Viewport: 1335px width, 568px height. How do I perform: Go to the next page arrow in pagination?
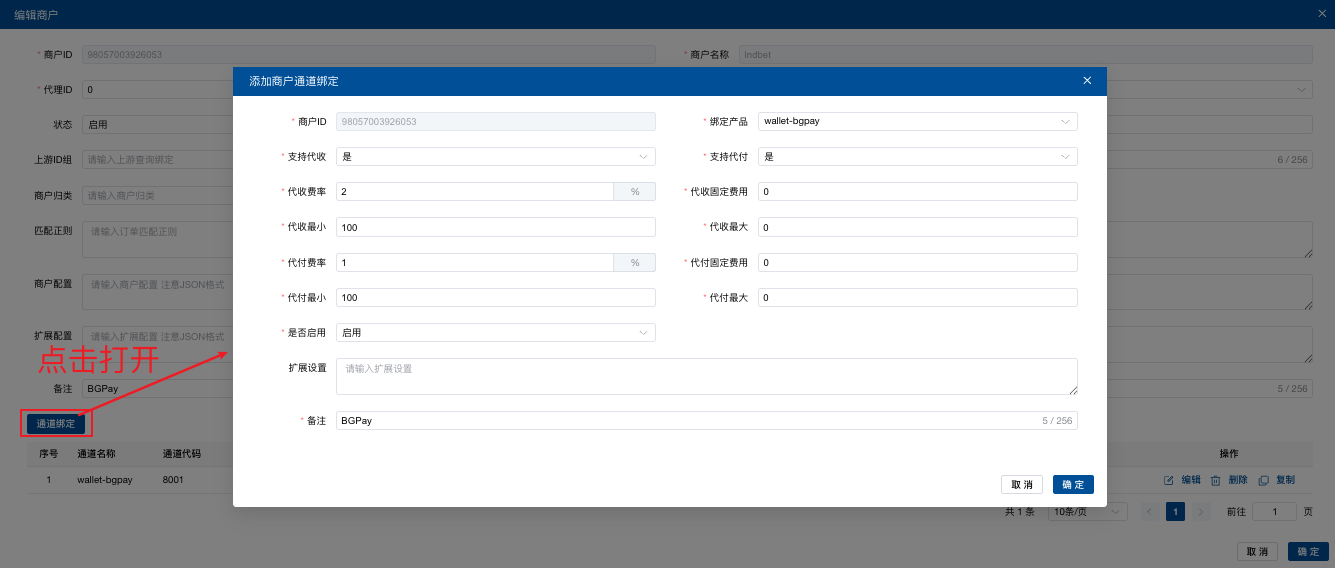point(1201,511)
